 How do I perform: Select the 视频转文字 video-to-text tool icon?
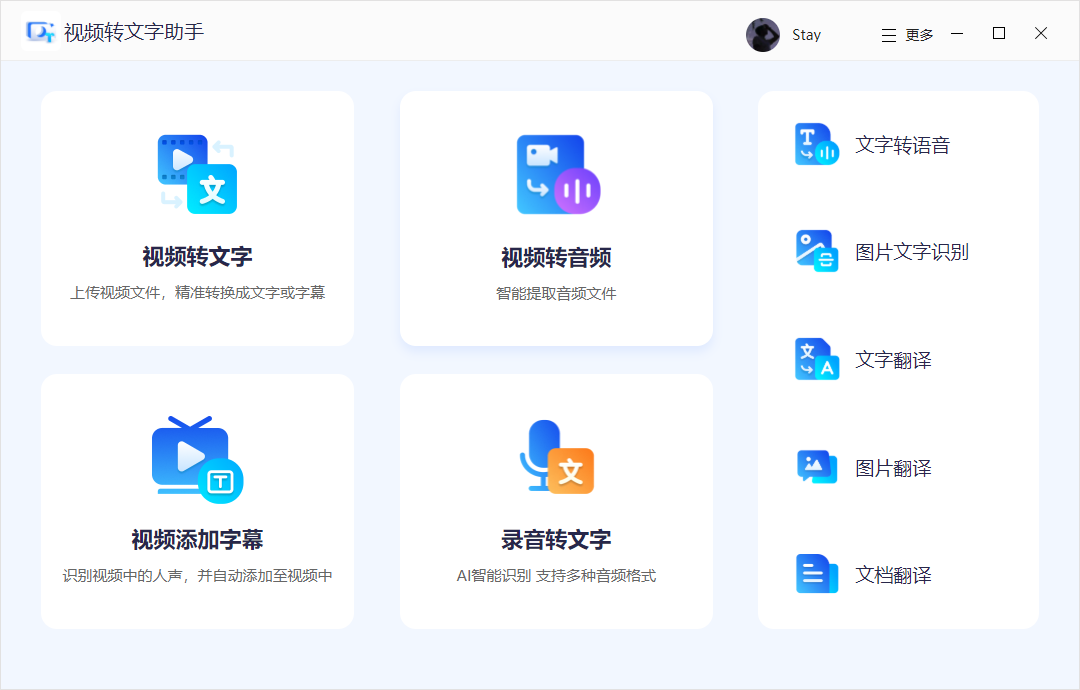[196, 176]
